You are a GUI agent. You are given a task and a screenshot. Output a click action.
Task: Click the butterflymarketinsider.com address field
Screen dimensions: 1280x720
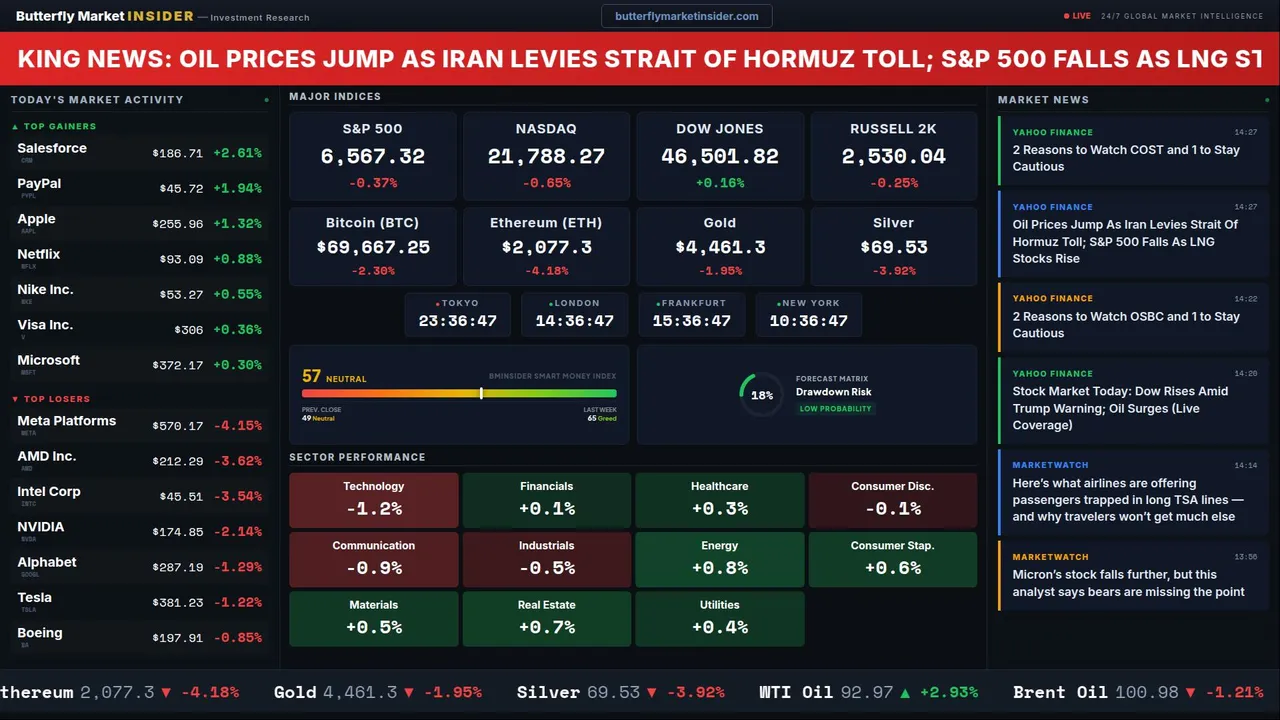(x=686, y=16)
